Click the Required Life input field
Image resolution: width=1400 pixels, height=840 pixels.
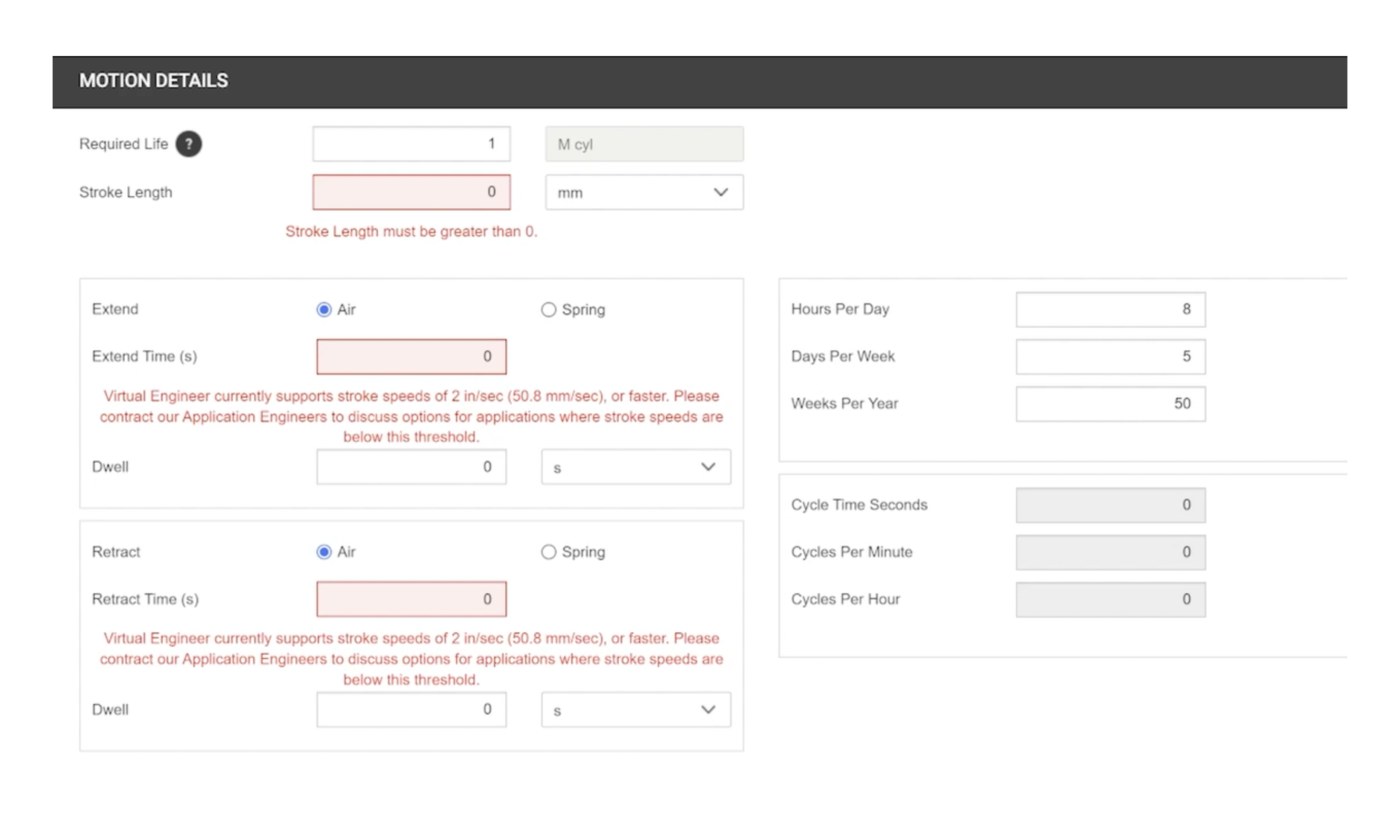(411, 144)
